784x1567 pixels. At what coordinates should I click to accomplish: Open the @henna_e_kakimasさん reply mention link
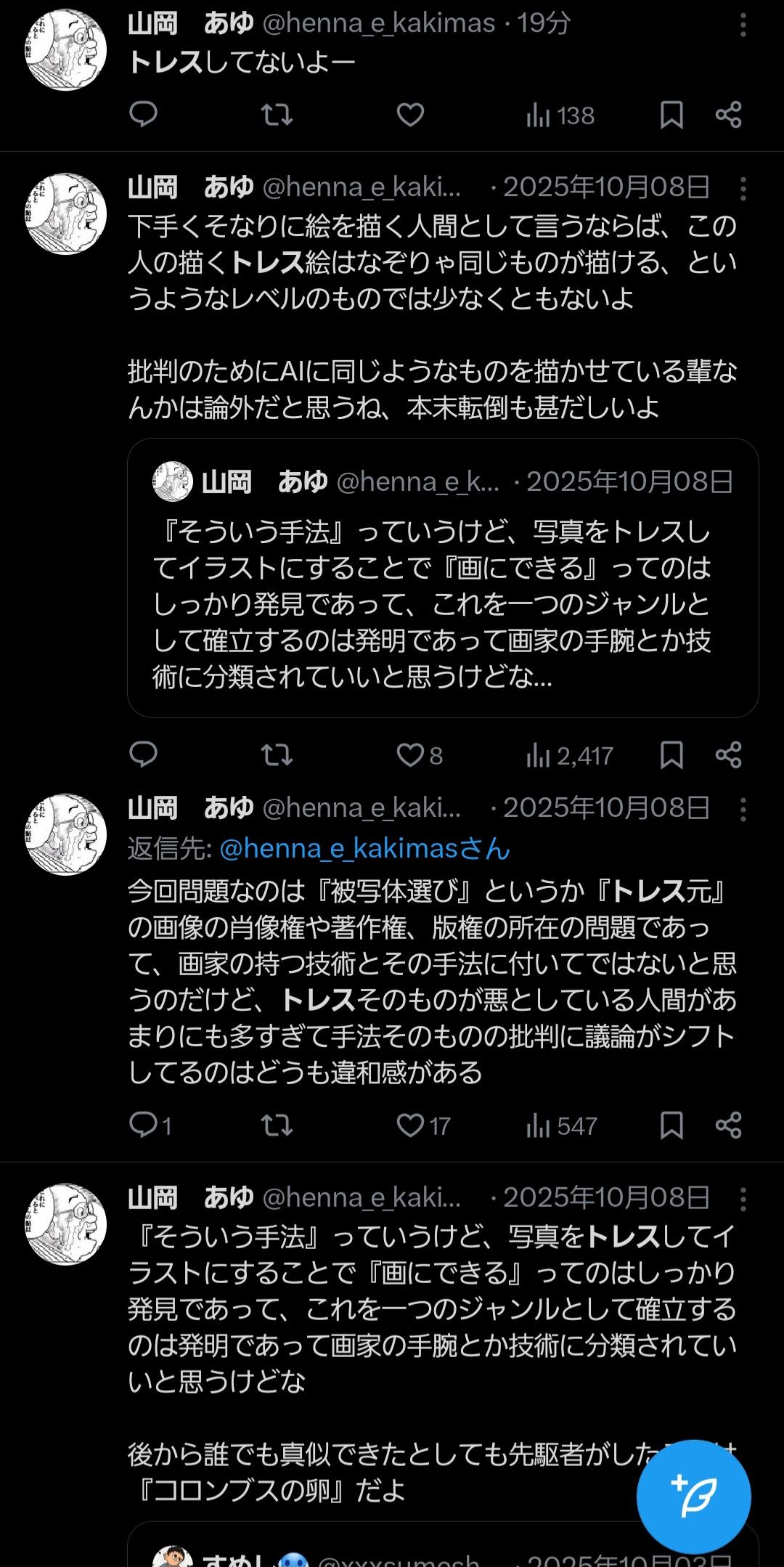(x=364, y=848)
